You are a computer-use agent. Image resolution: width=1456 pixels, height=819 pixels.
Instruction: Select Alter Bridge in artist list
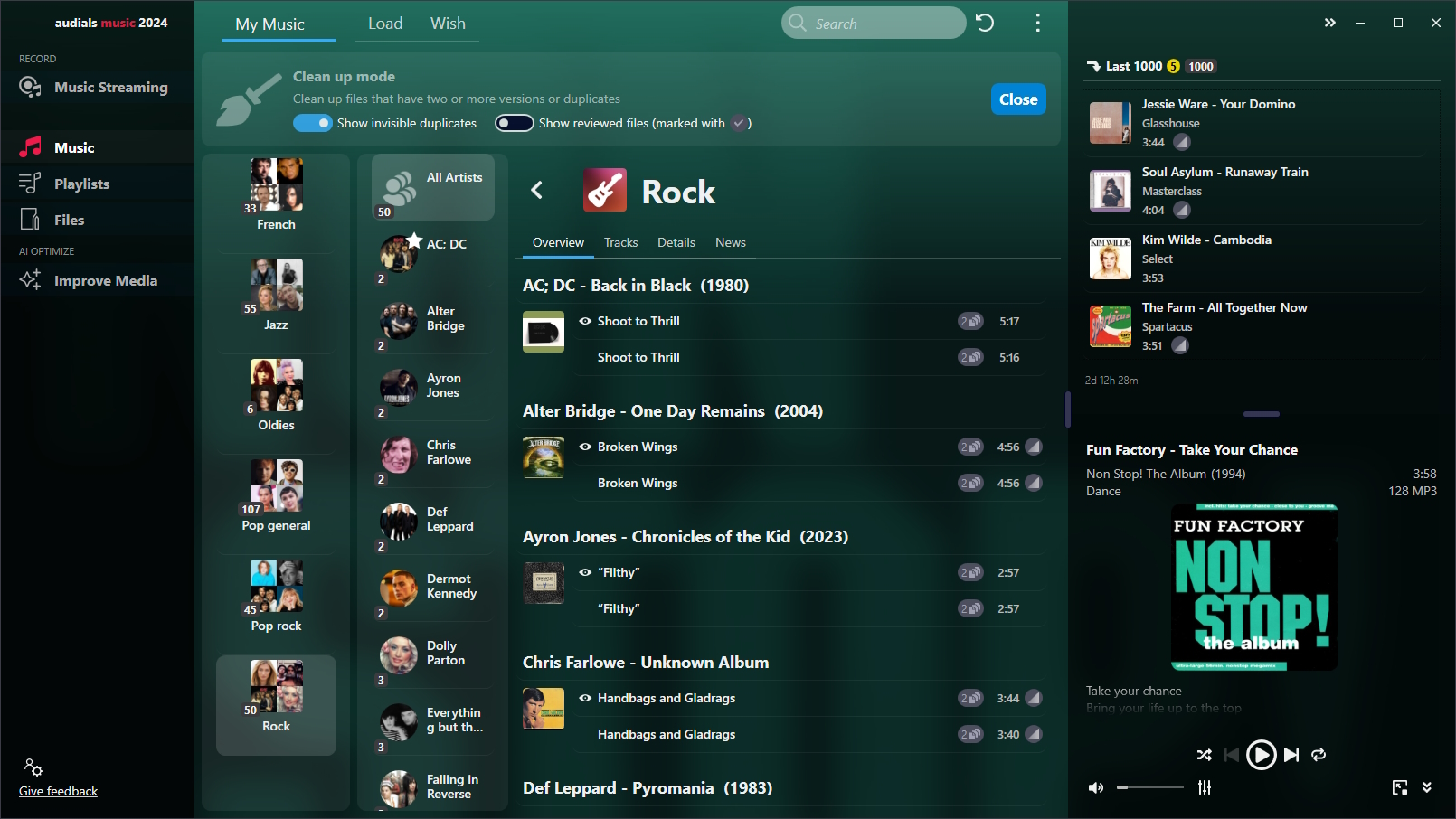click(x=433, y=322)
